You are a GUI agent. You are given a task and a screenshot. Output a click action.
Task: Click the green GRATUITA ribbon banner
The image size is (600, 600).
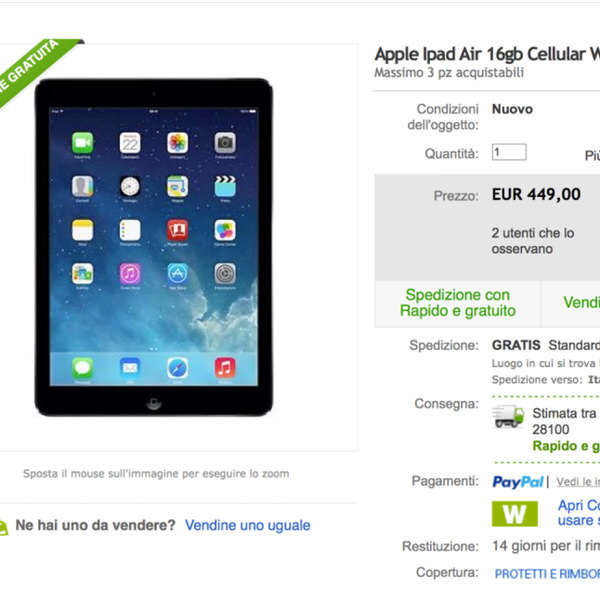pyautogui.click(x=36, y=69)
